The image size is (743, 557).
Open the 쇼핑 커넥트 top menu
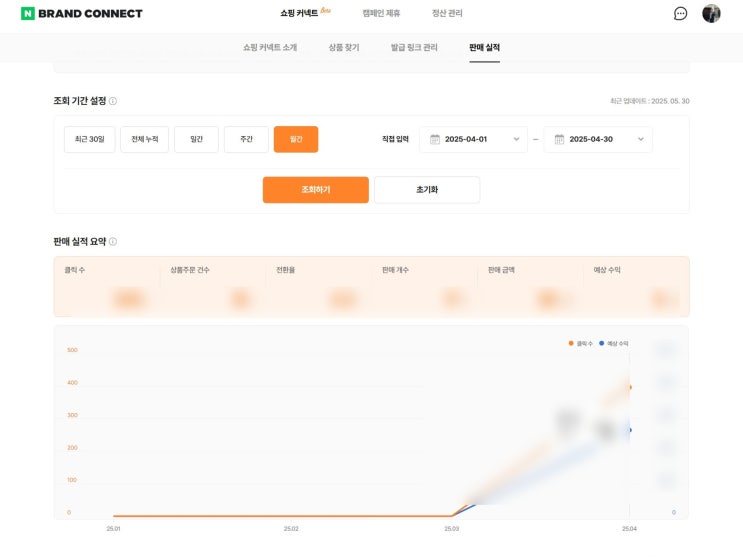pyautogui.click(x=299, y=13)
